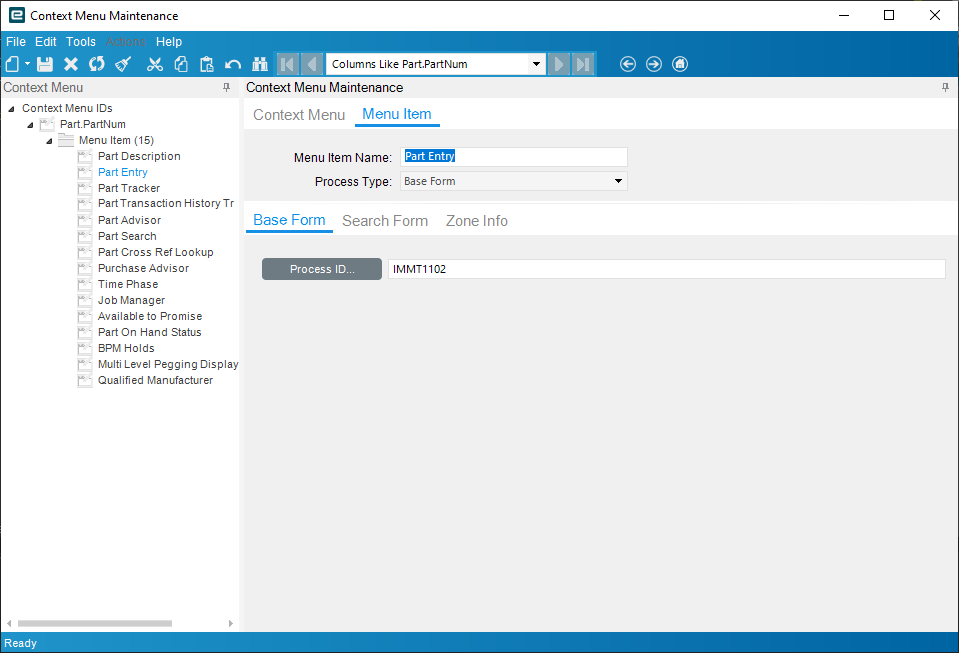Select Purchase Advisor in the tree
Viewport: 959px width, 653px height.
143,268
